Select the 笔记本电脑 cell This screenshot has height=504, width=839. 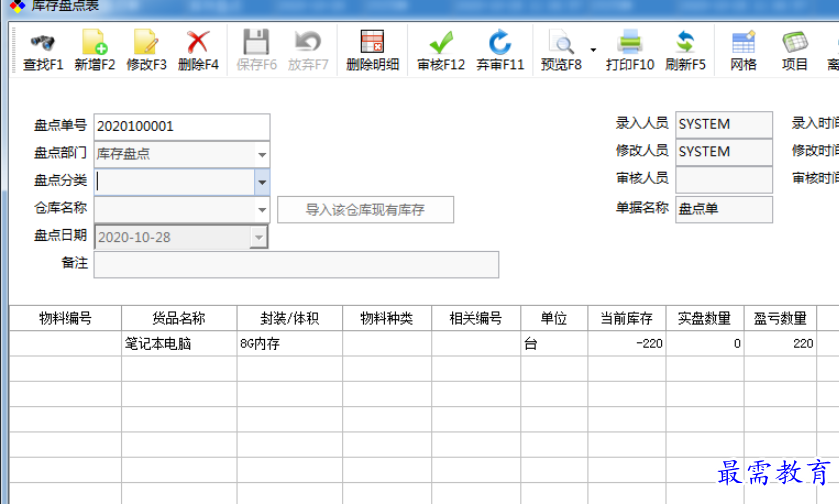(x=179, y=343)
